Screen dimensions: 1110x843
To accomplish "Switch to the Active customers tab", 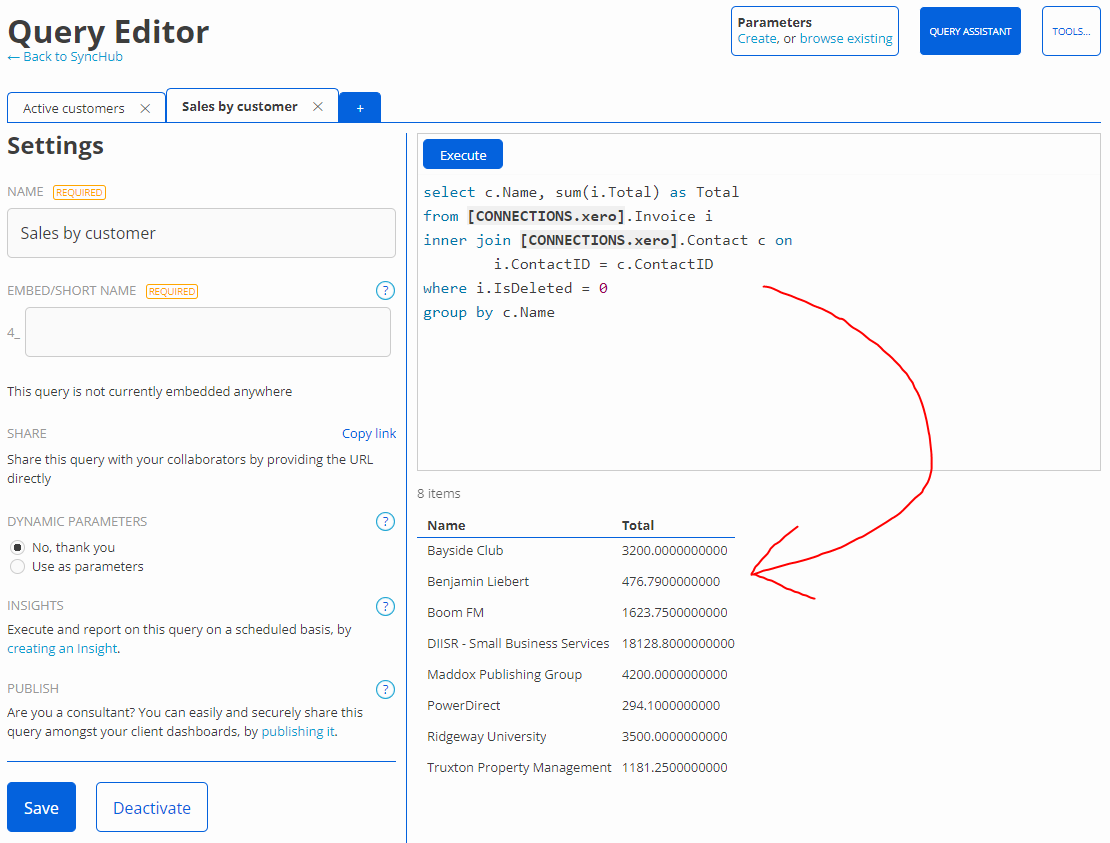I will point(74,108).
